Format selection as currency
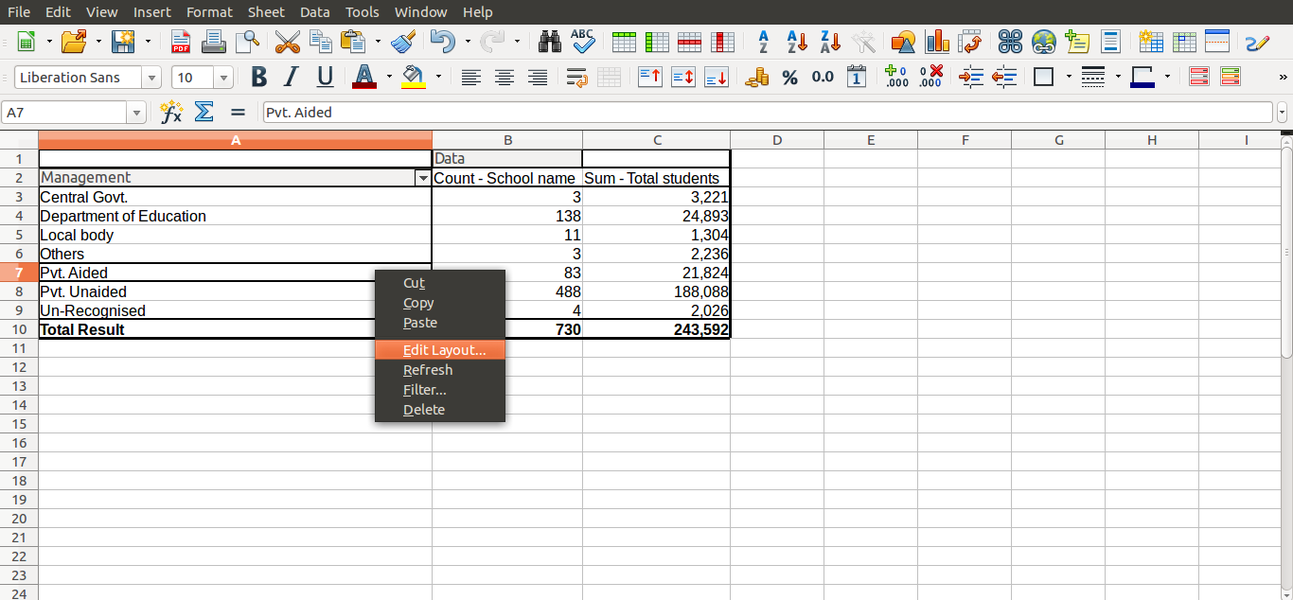1293x600 pixels. click(756, 76)
